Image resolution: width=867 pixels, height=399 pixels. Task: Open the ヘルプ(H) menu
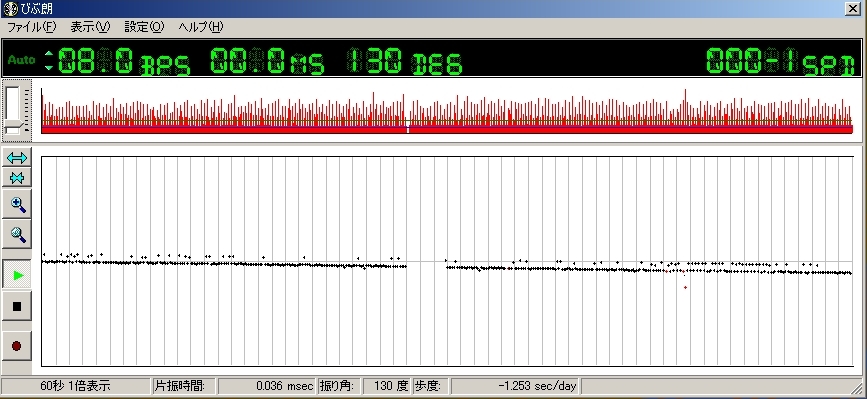tap(201, 27)
